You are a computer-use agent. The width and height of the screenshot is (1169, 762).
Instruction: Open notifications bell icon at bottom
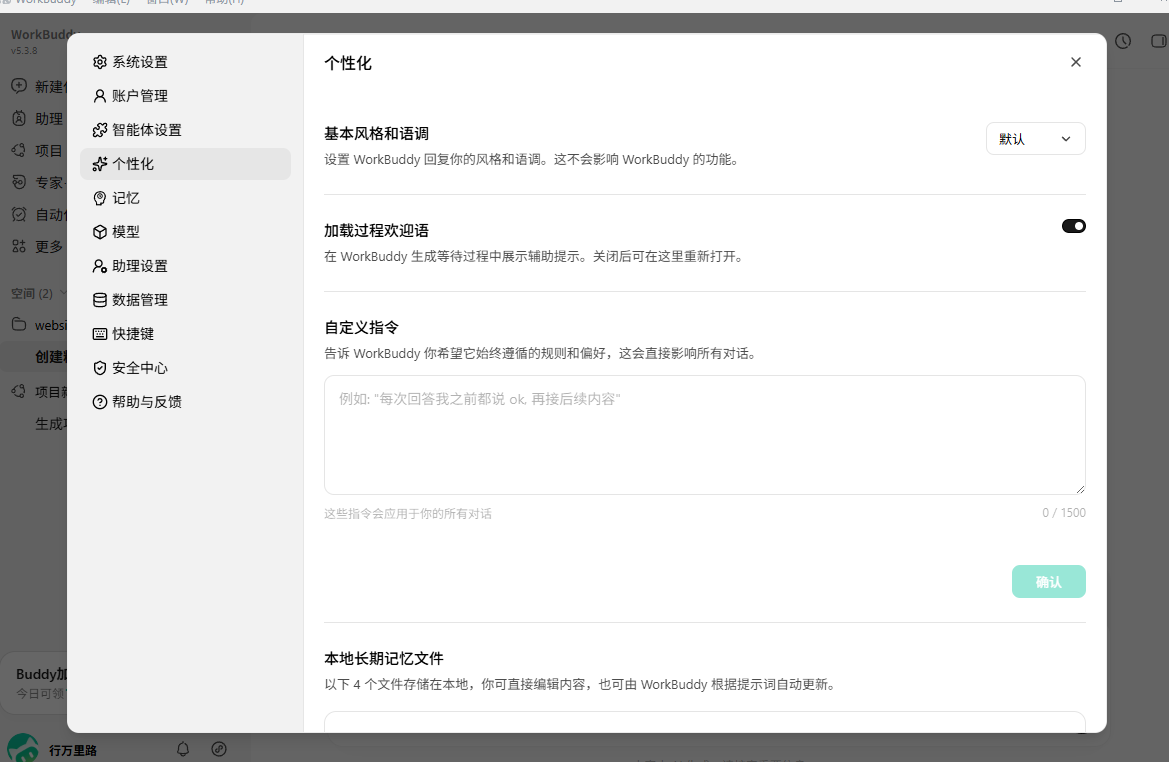pos(183,749)
